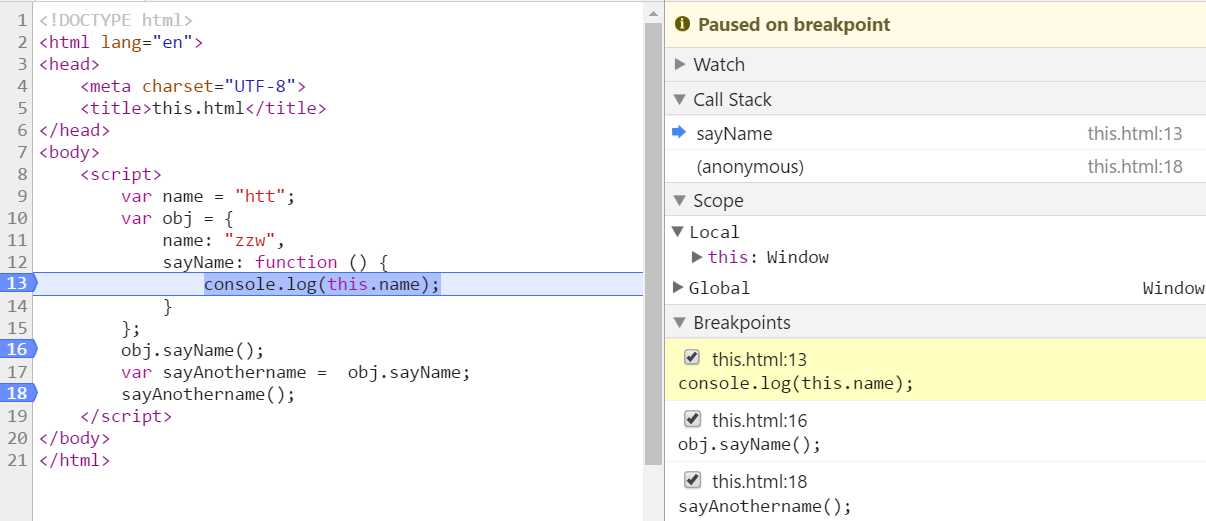
Task: Click the blue current-frame arrow icon
Action: point(679,132)
